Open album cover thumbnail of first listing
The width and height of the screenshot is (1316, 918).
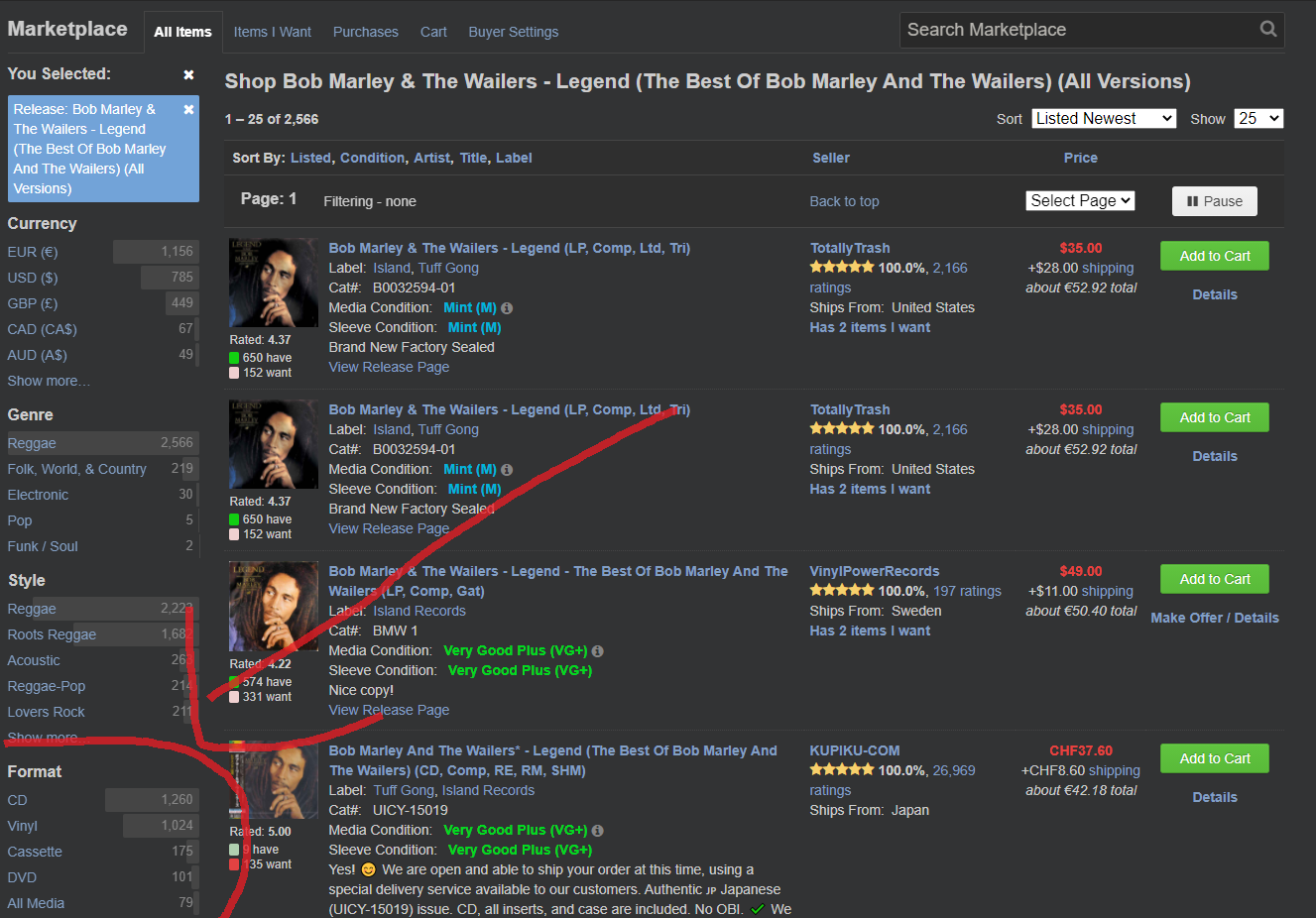click(x=274, y=283)
